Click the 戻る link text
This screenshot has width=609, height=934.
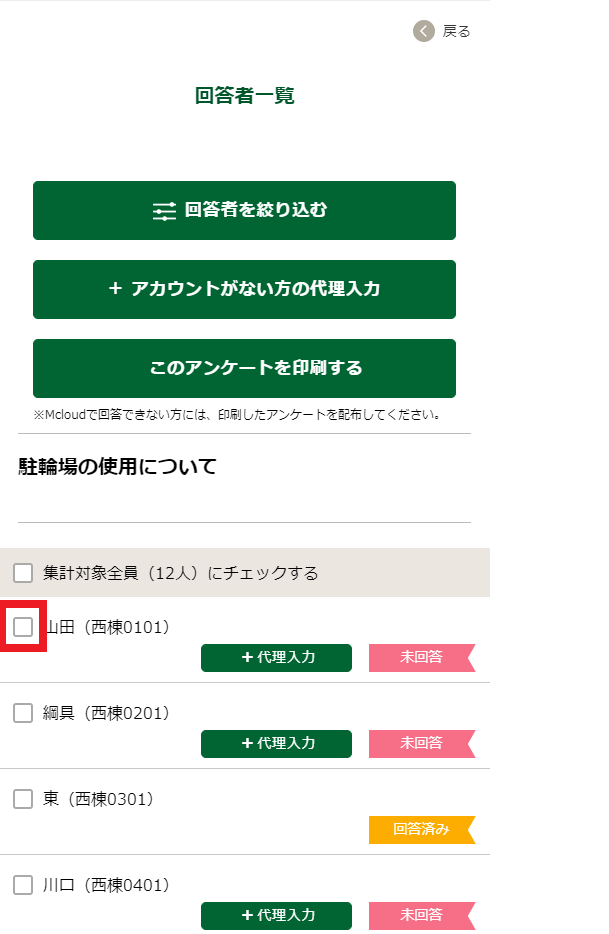pyautogui.click(x=456, y=31)
